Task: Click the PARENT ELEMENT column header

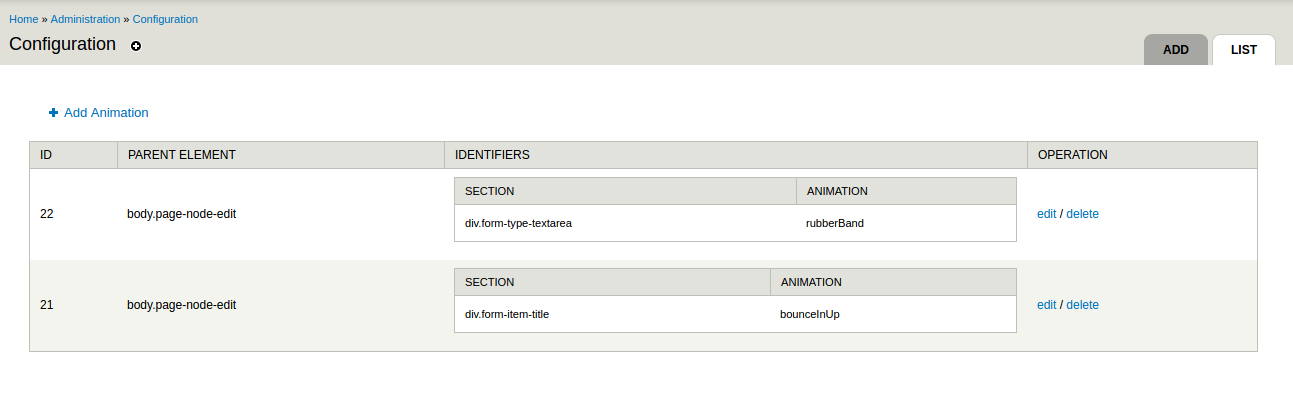Action: click(x=181, y=155)
